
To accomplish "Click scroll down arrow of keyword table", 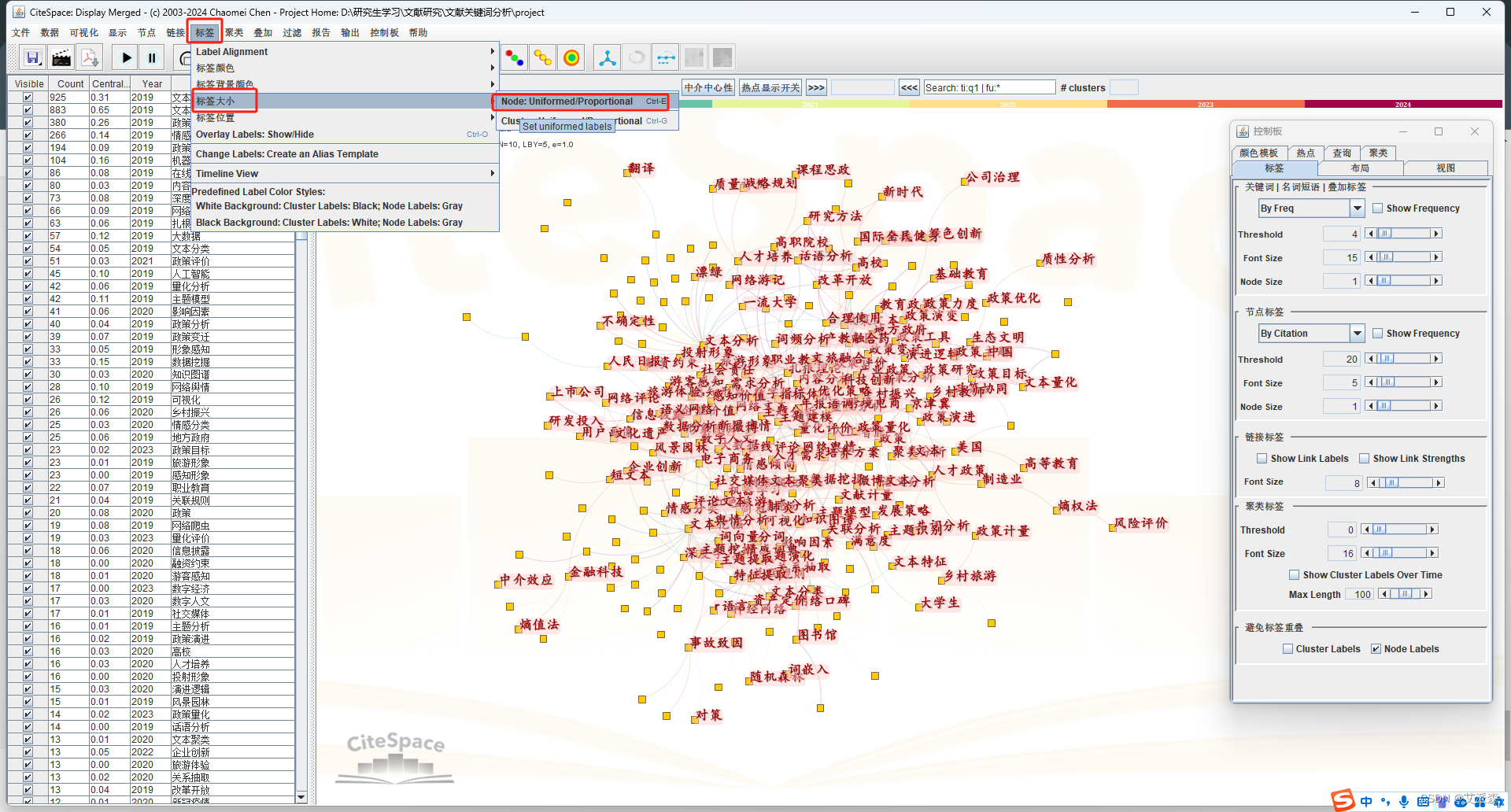I will (301, 797).
